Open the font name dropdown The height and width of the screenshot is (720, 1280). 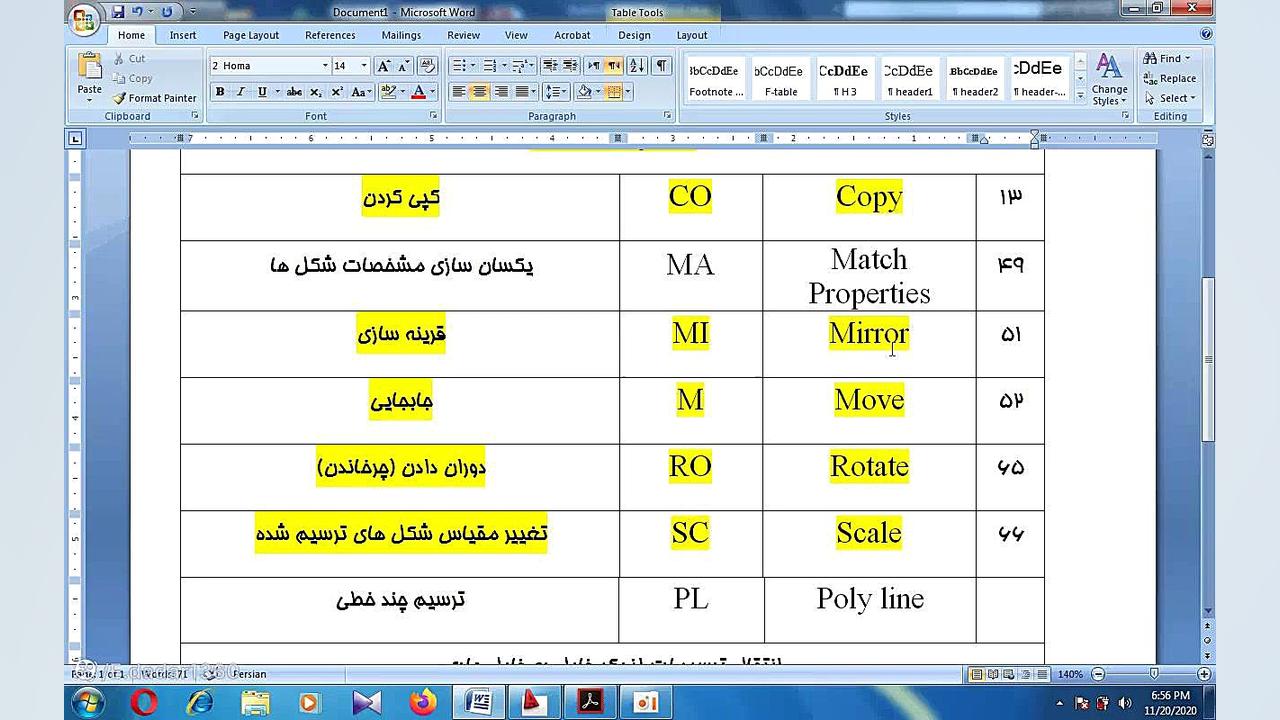coord(325,66)
